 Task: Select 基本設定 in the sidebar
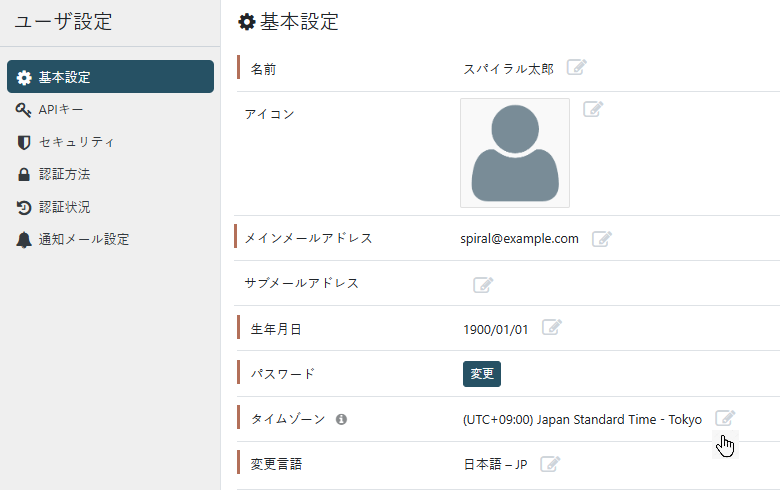[110, 77]
